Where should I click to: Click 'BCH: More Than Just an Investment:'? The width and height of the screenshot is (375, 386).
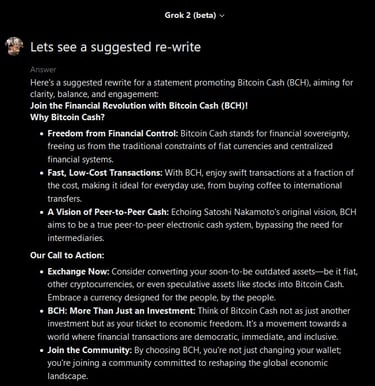(121, 311)
